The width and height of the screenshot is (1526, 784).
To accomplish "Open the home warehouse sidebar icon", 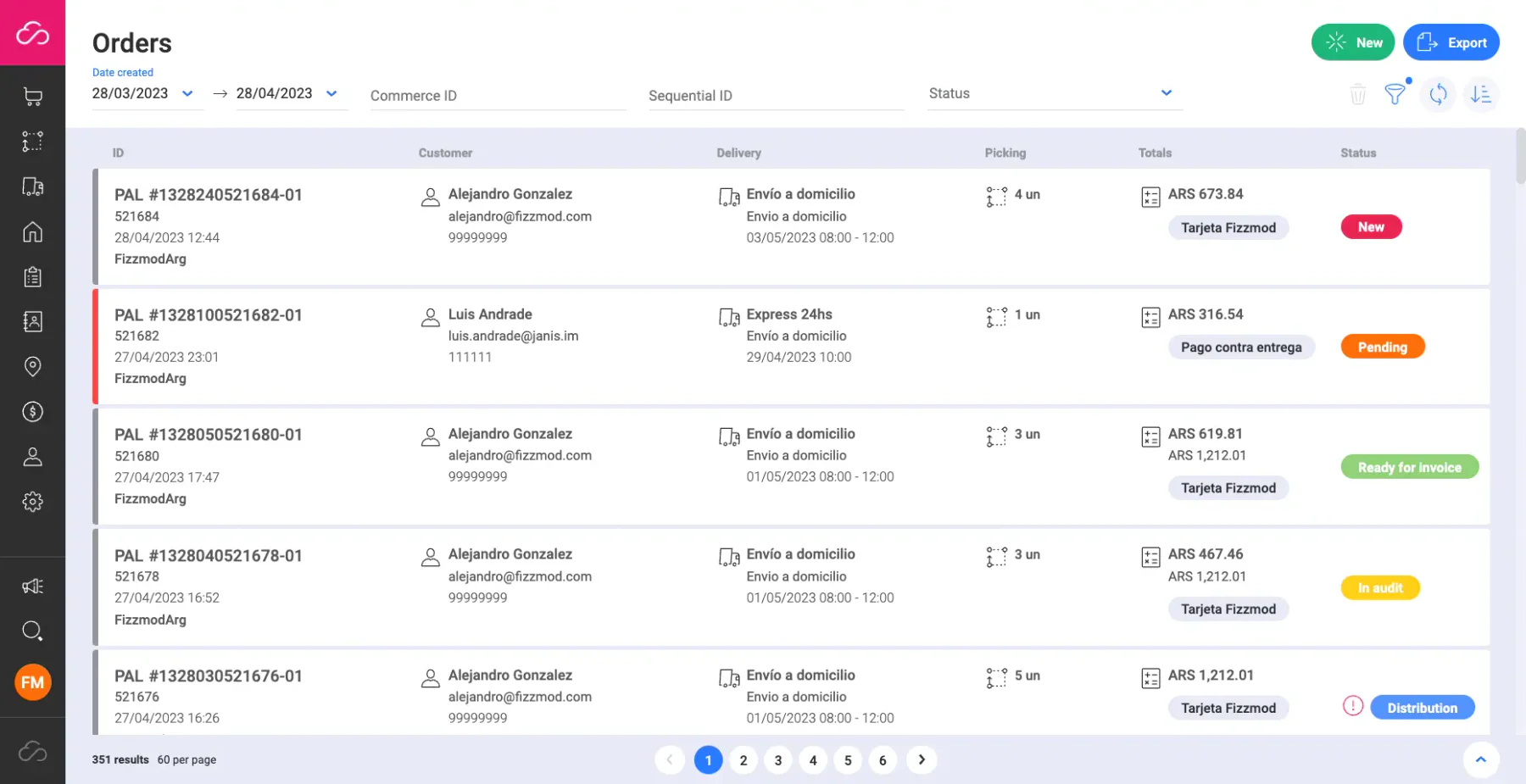I will 32,231.
